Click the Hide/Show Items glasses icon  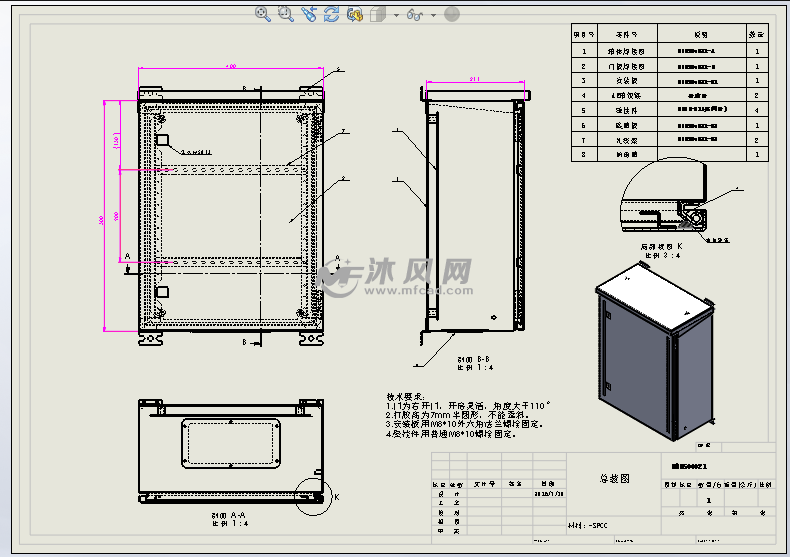pos(415,15)
